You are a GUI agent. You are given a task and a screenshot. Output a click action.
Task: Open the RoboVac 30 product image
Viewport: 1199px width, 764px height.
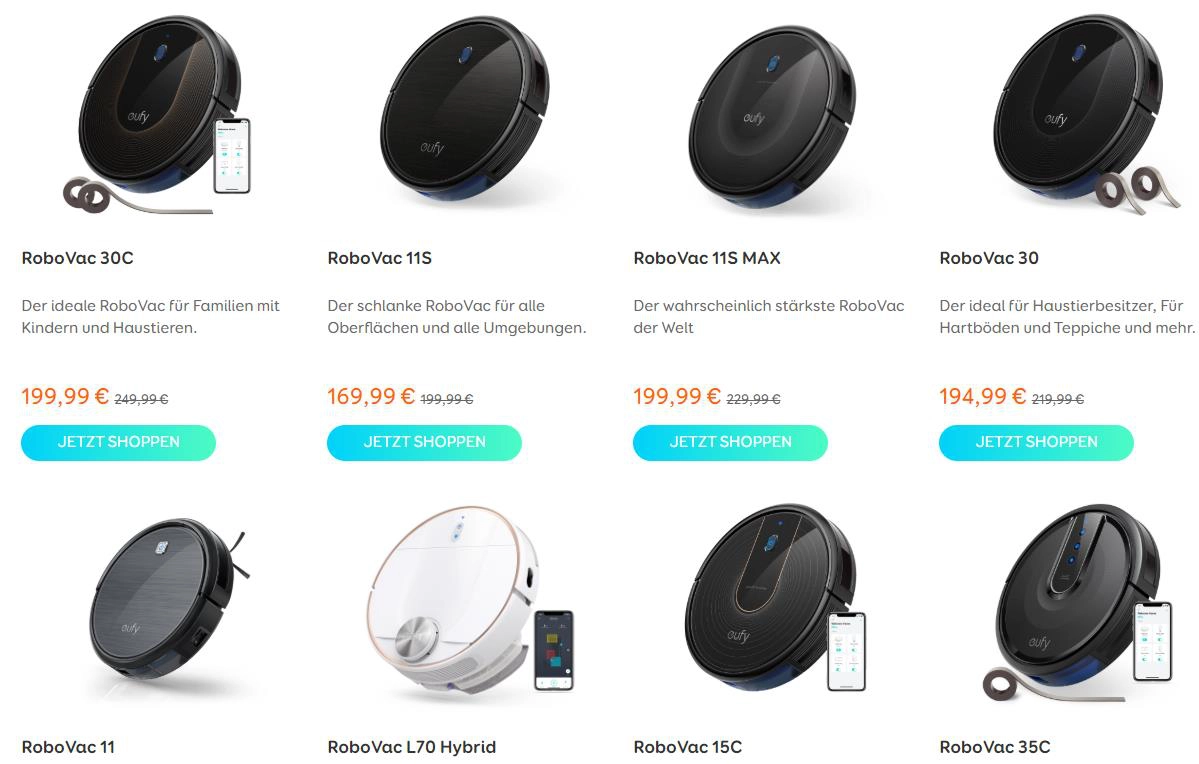[x=1080, y=113]
